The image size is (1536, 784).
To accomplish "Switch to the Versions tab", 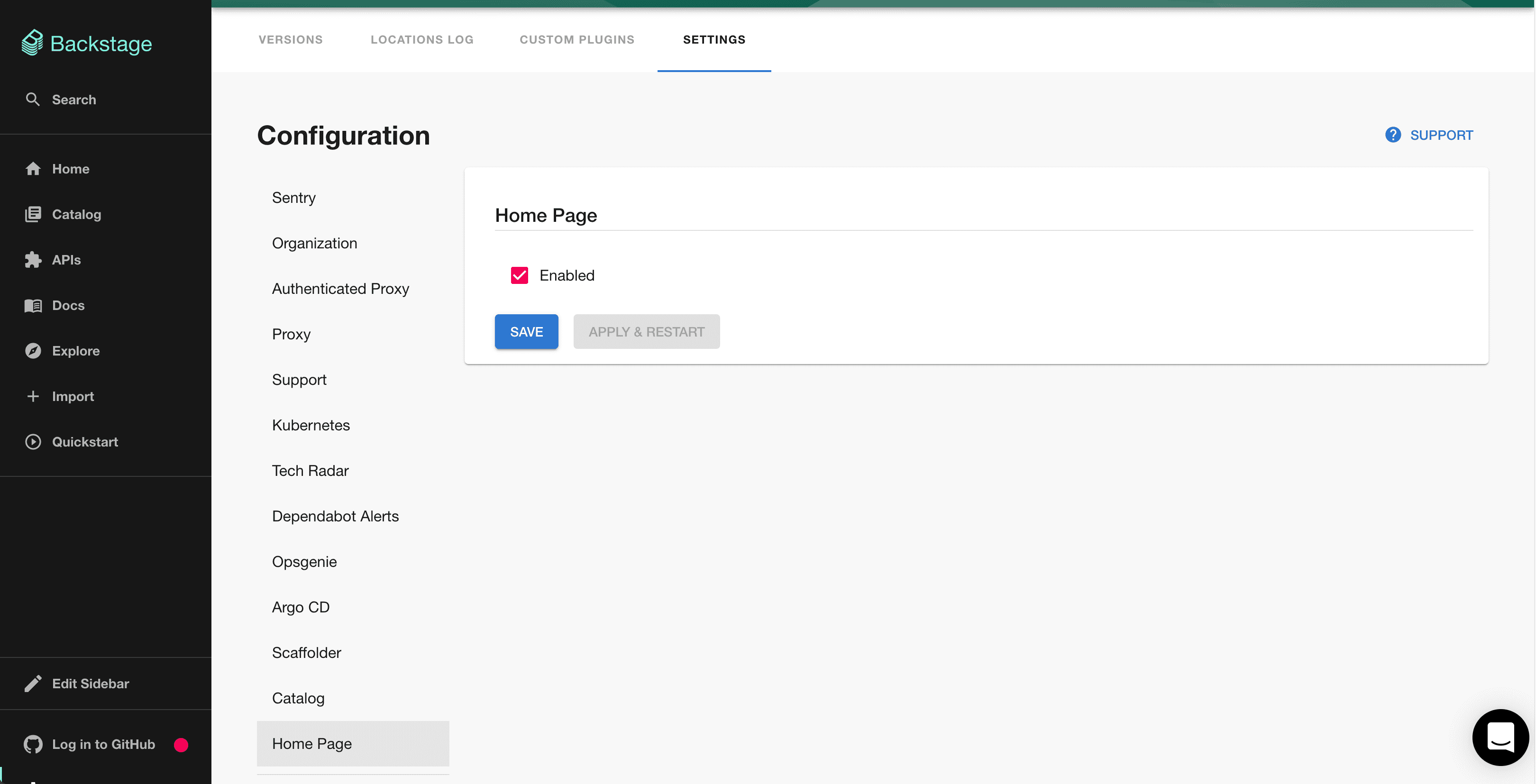I will pos(291,39).
